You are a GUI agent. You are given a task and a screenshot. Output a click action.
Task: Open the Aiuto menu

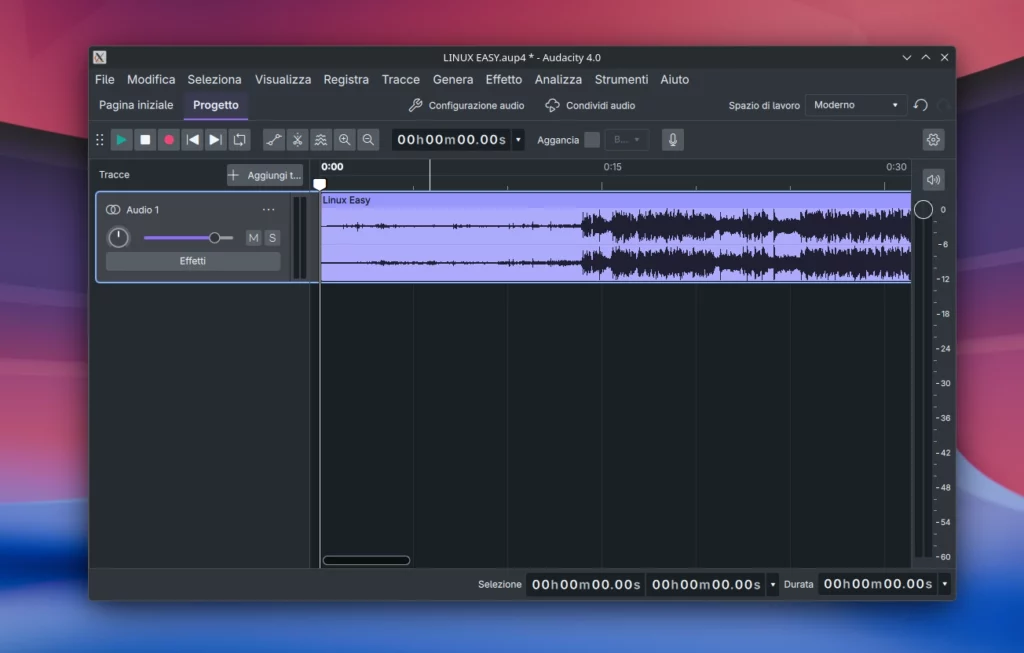click(675, 80)
